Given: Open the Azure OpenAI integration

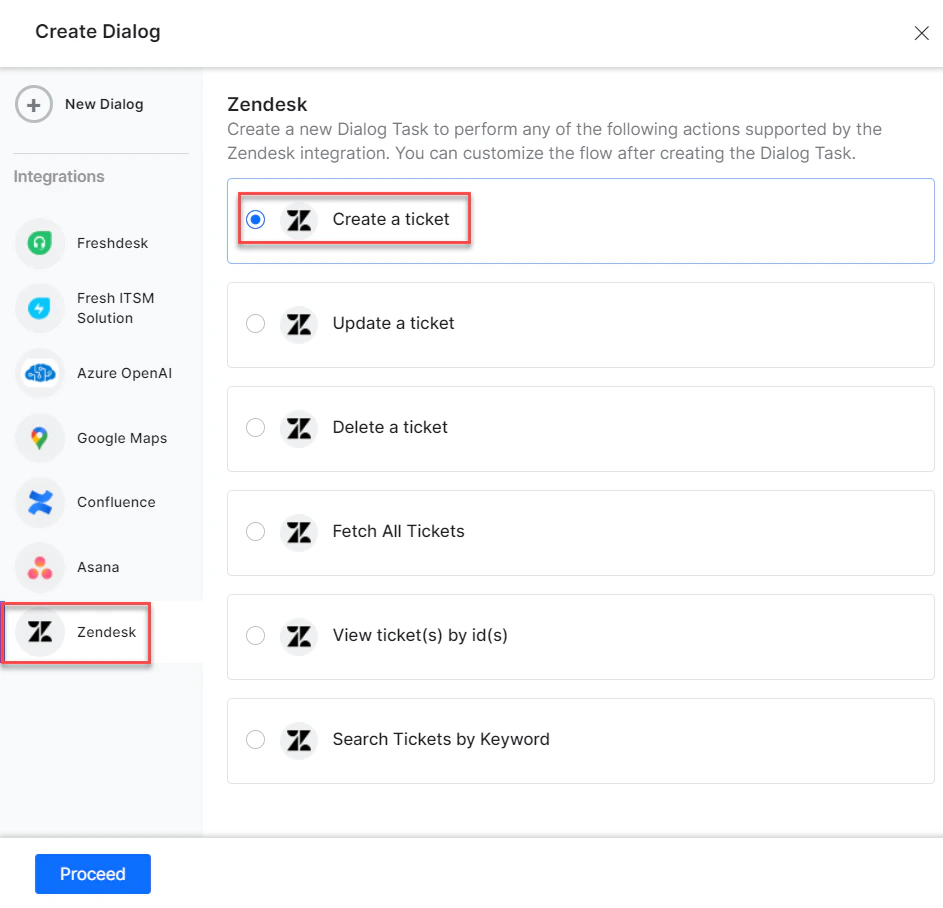Looking at the screenshot, I should pyautogui.click(x=38, y=373).
